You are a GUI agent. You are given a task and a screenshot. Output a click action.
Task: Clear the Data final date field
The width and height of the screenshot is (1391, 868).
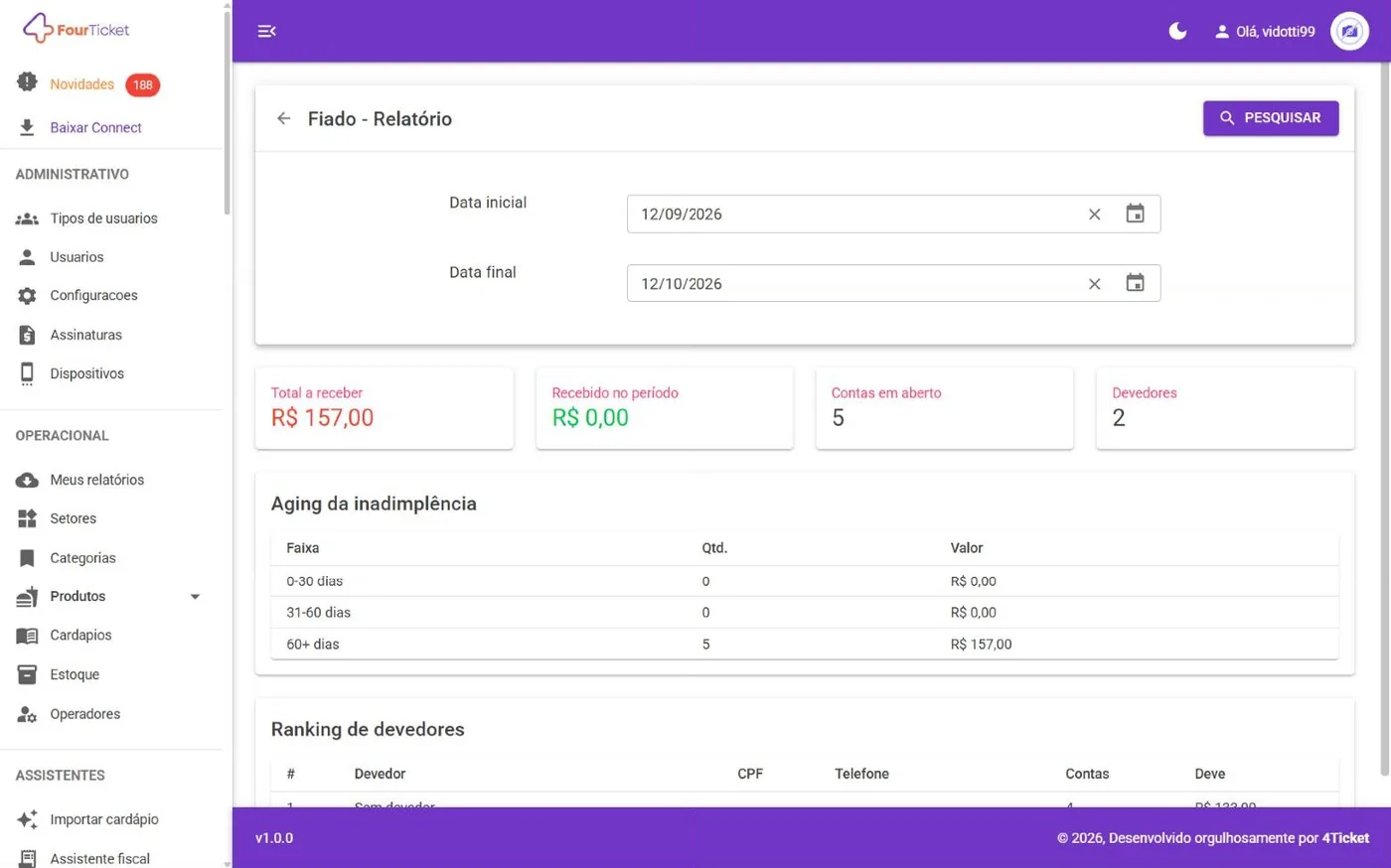(1094, 284)
